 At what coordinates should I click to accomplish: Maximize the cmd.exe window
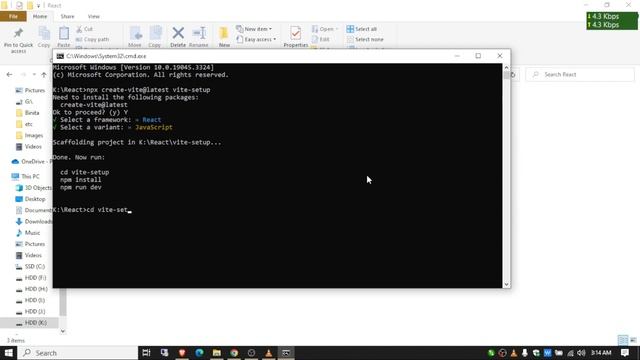[478, 56]
